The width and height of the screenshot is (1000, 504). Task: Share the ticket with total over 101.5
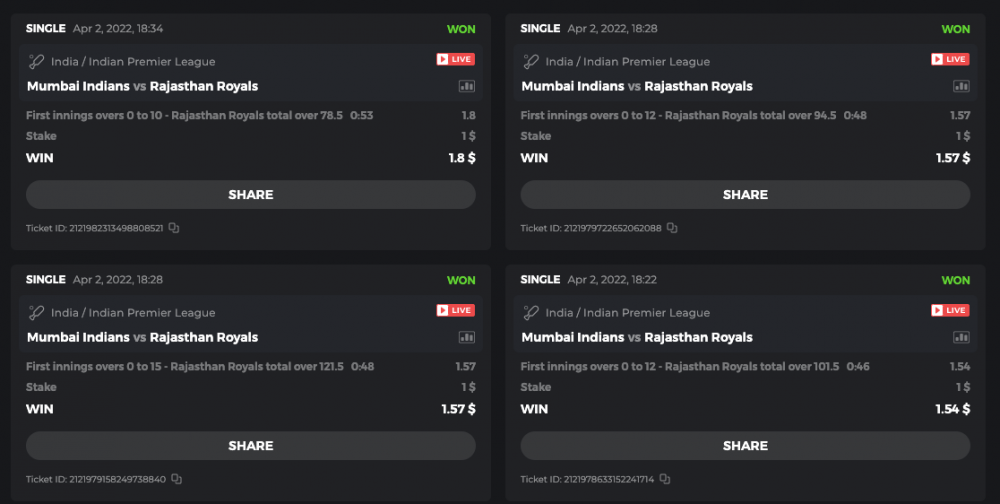click(x=745, y=446)
